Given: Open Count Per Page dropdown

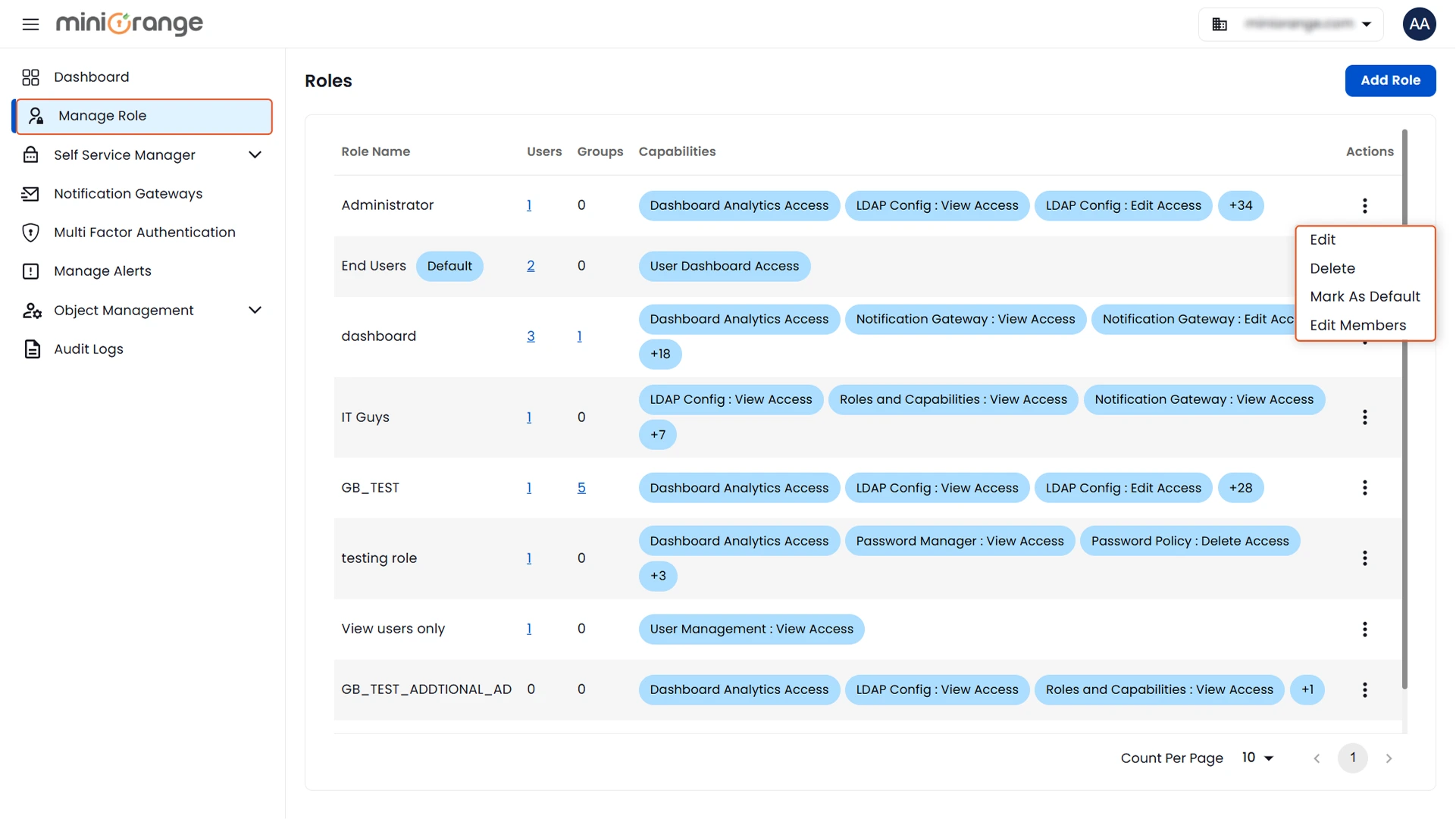Looking at the screenshot, I should tap(1257, 758).
